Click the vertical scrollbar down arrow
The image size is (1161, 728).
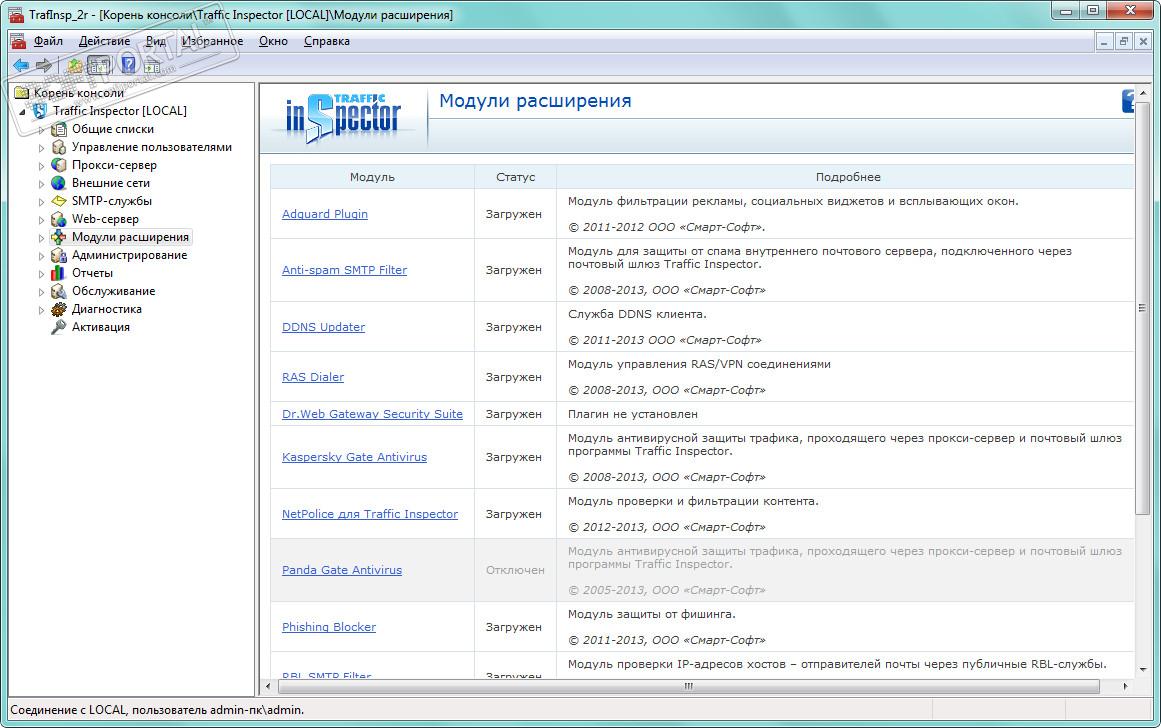point(1142,669)
